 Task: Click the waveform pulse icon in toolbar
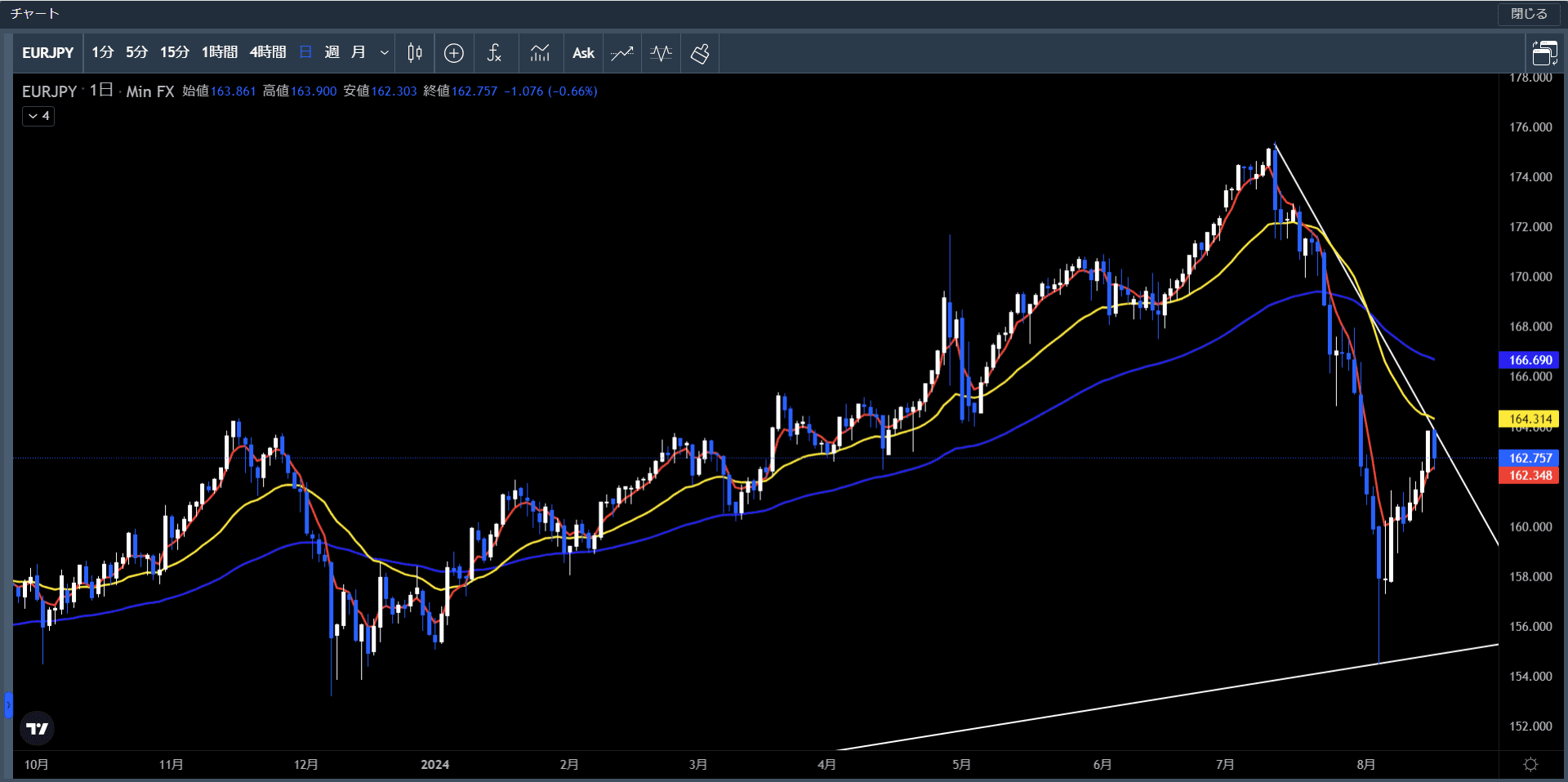661,53
